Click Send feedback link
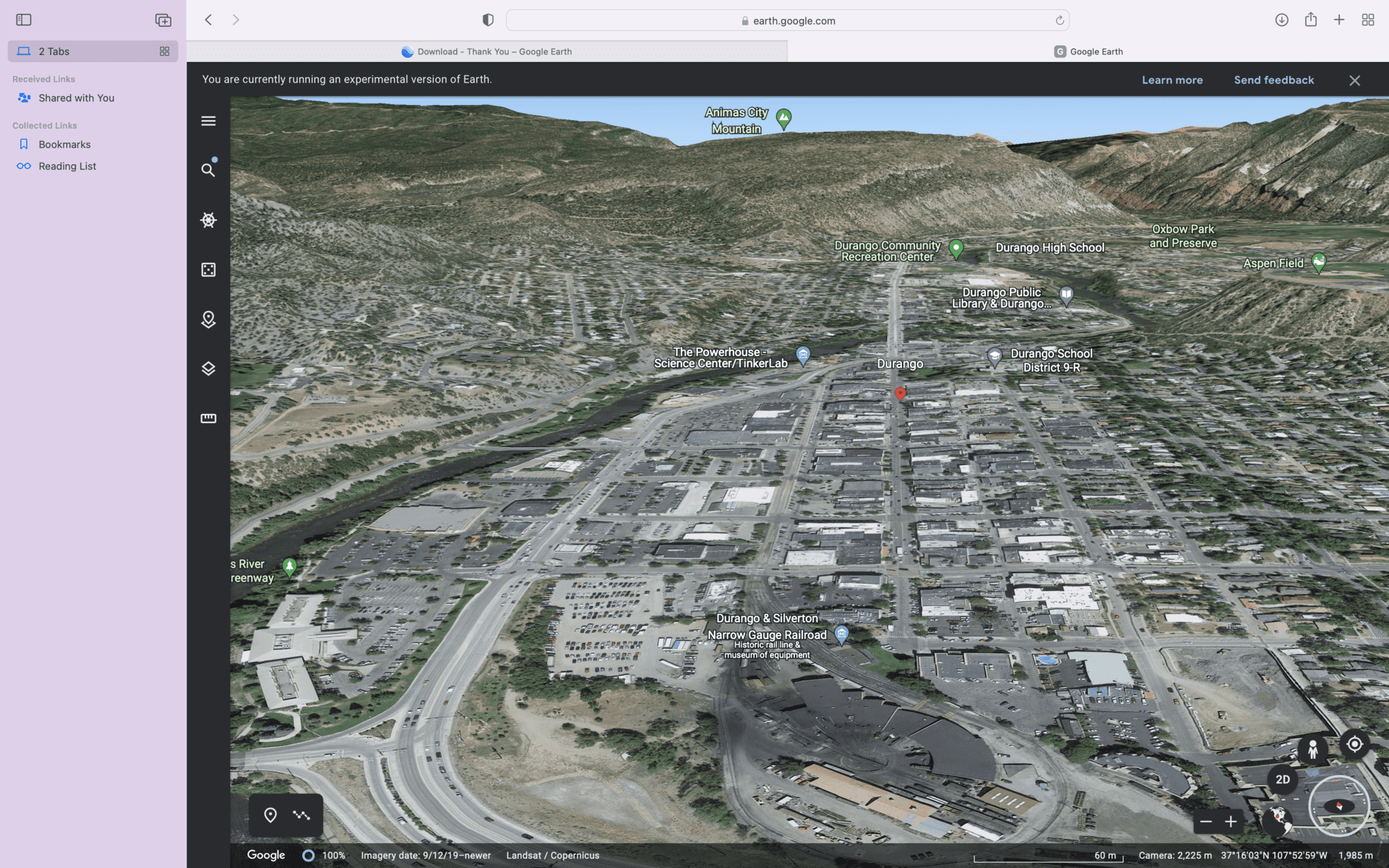 pos(1273,80)
